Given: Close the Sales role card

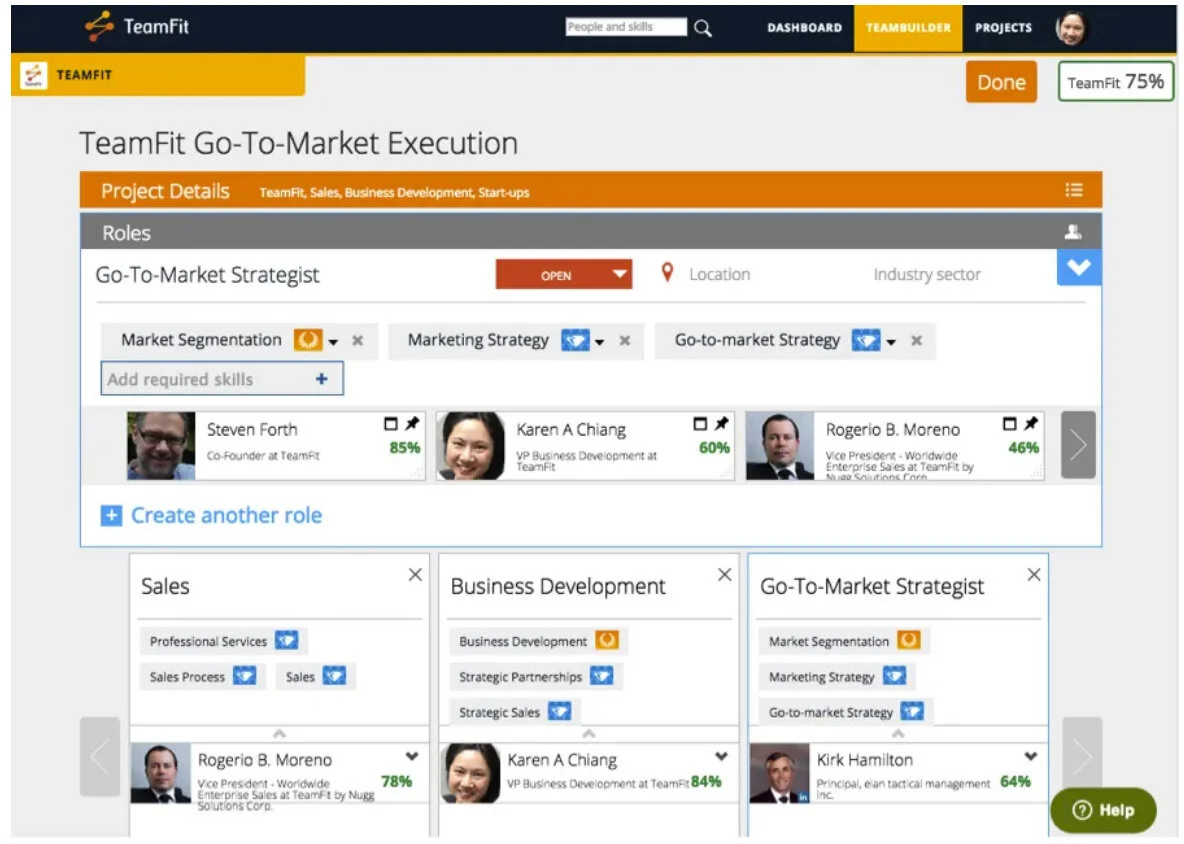Looking at the screenshot, I should click(415, 575).
